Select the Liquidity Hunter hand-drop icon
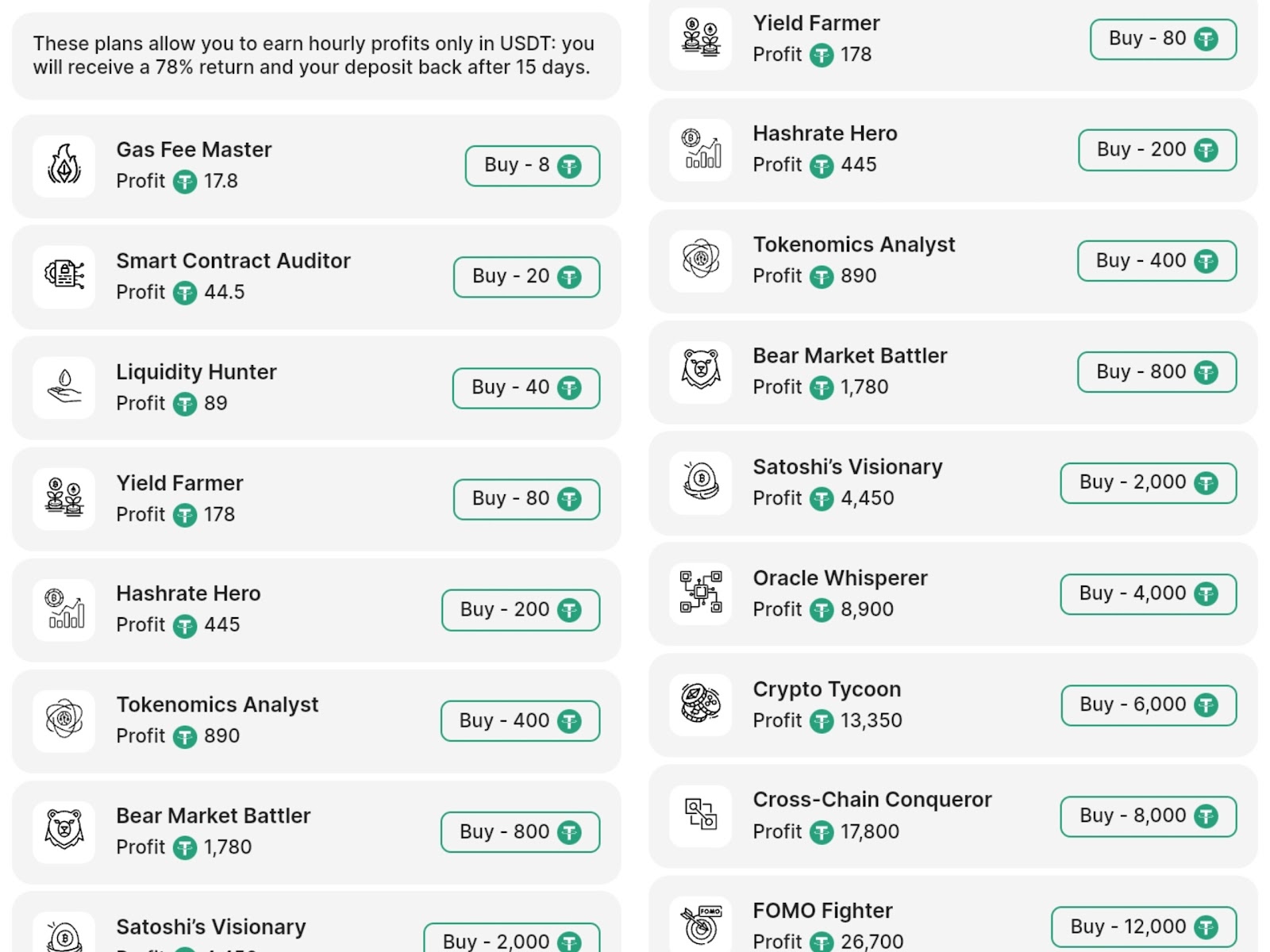 click(64, 388)
